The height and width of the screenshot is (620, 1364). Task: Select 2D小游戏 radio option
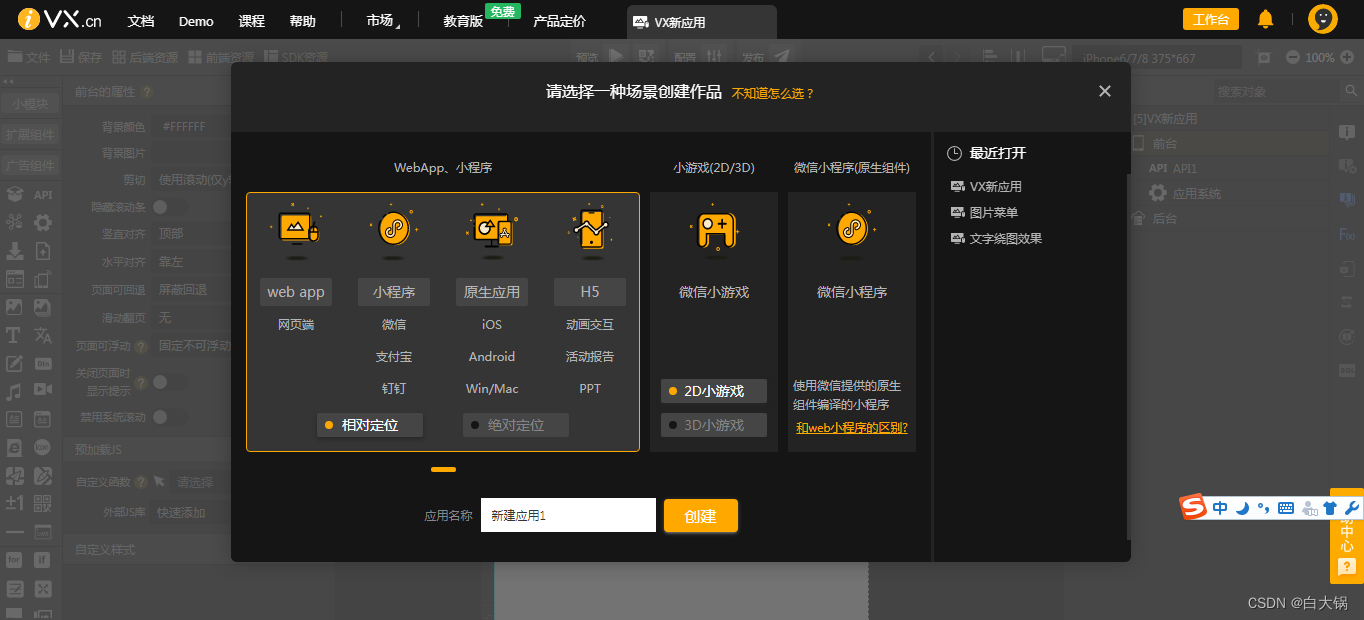(x=714, y=391)
